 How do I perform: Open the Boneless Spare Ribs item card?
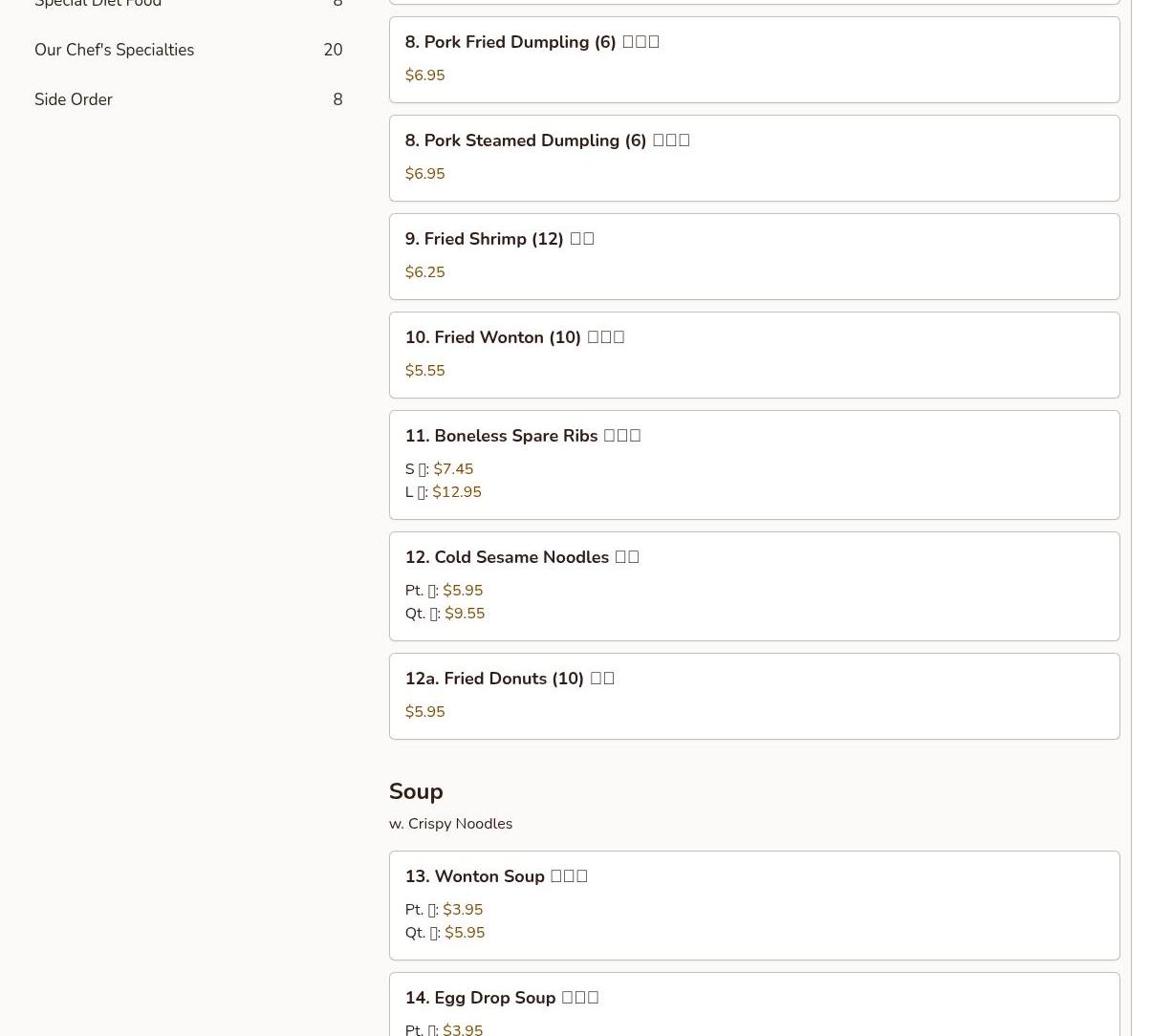tap(754, 464)
